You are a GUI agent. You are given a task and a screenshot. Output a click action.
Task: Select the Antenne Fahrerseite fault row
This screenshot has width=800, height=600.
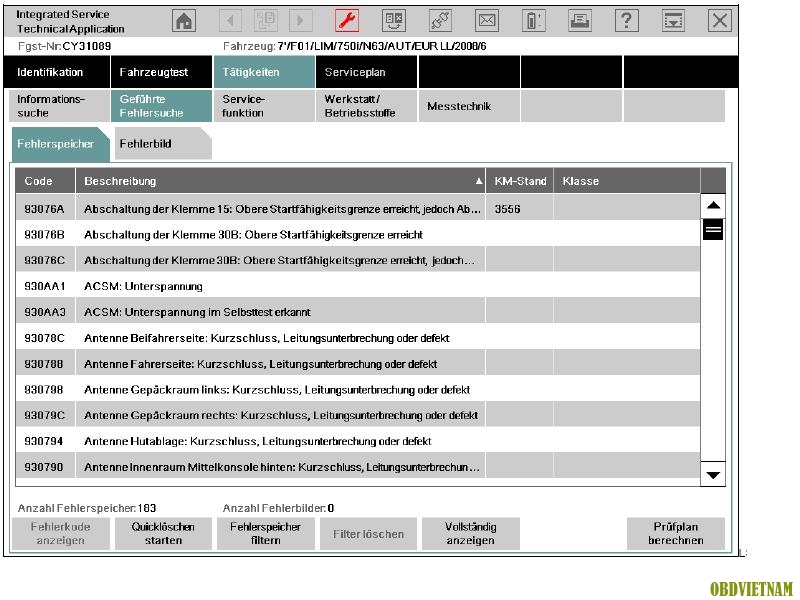coord(358,364)
